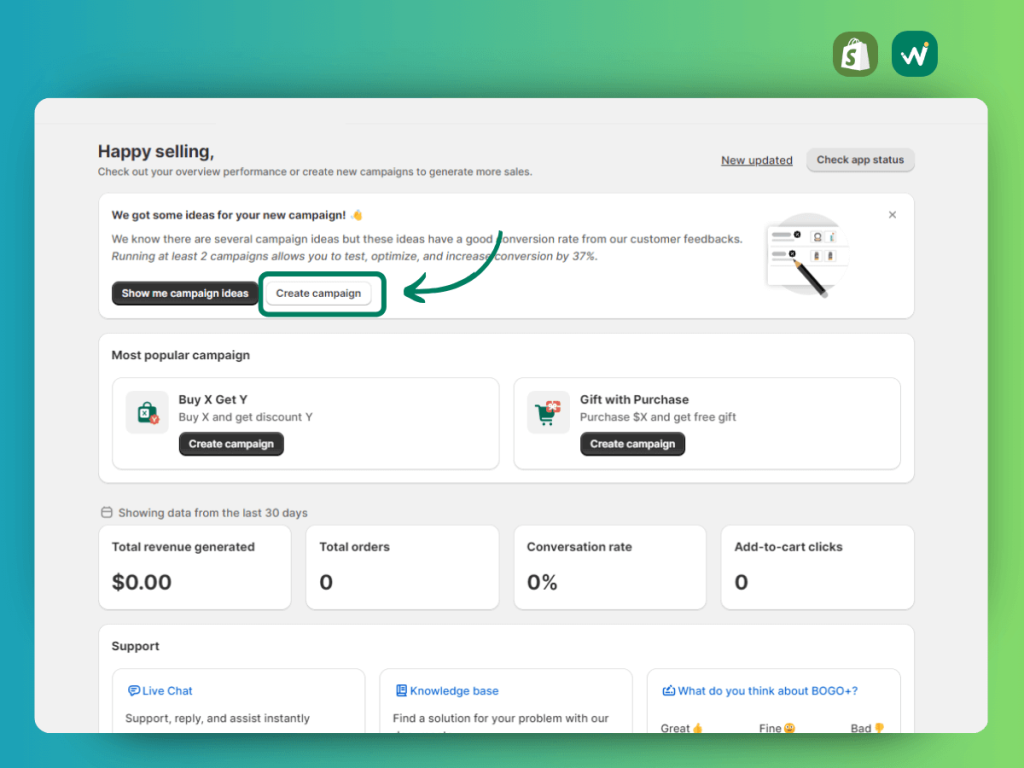
Task: Open the 'New updated' link
Action: coord(756,160)
